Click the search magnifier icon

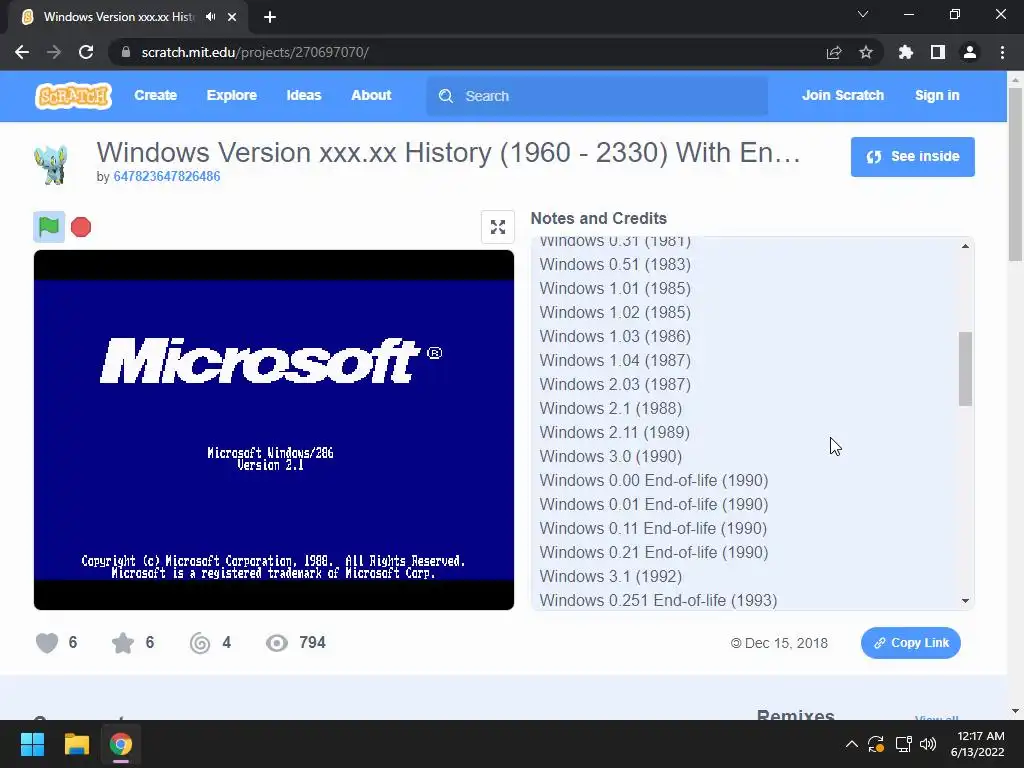click(446, 96)
